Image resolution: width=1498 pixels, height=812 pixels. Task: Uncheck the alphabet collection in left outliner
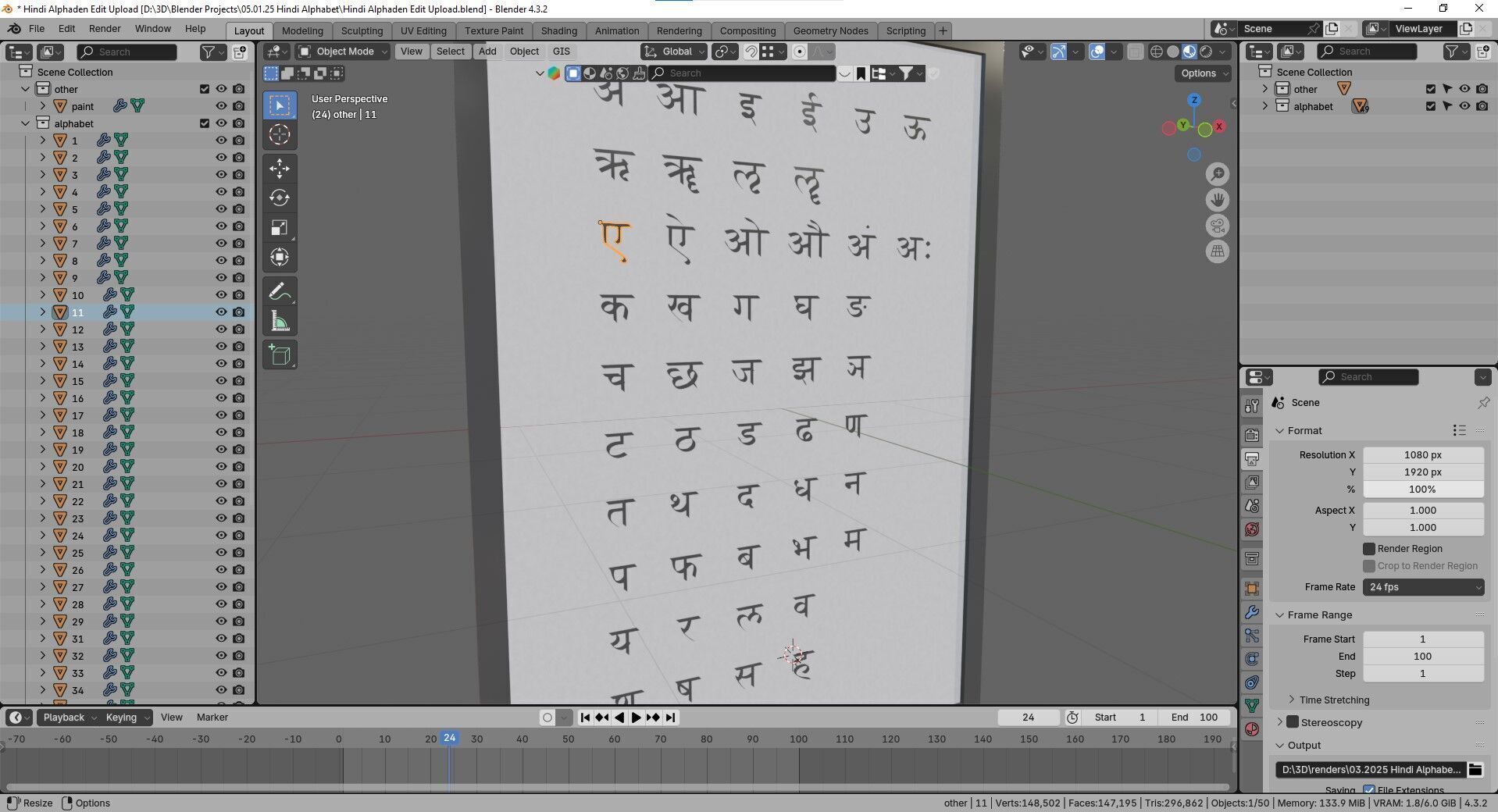pyautogui.click(x=205, y=123)
